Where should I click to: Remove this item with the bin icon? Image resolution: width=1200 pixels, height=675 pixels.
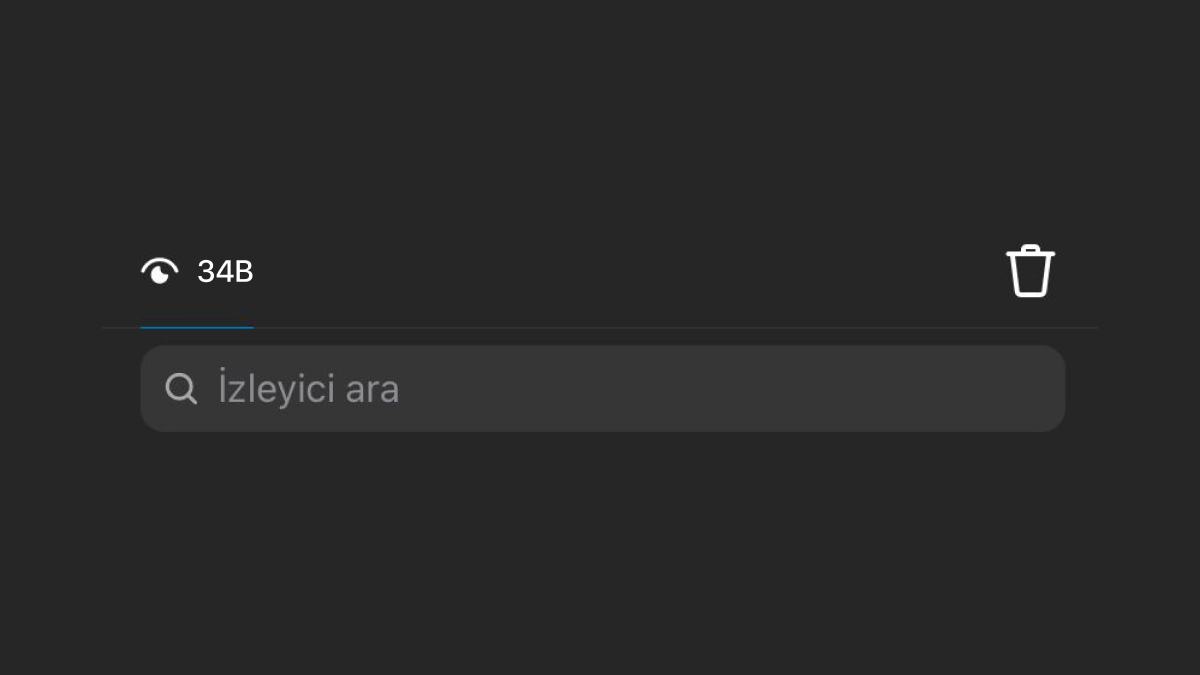click(x=1030, y=271)
